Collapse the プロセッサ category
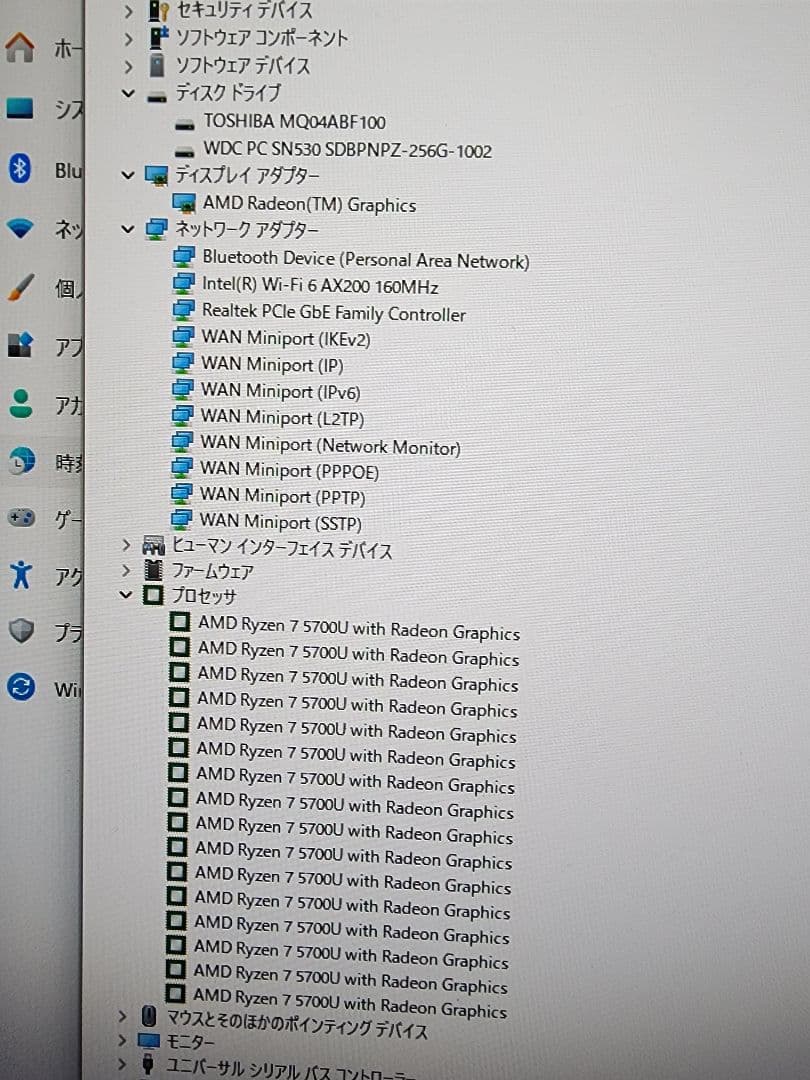Image resolution: width=810 pixels, height=1080 pixels. [x=125, y=594]
